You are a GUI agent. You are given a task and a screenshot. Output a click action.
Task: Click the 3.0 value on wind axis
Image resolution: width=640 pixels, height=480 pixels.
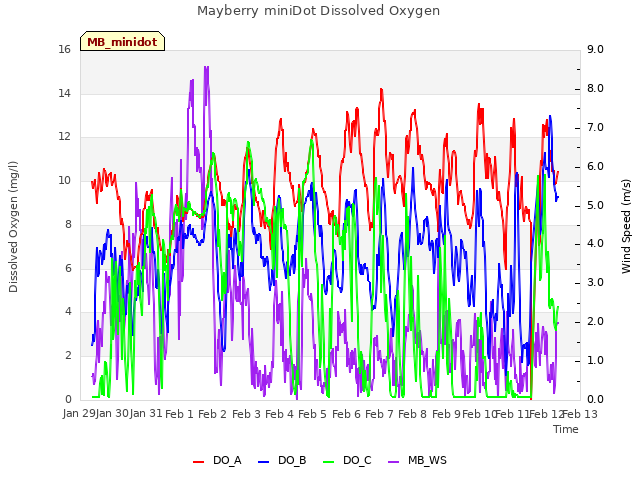(x=595, y=282)
